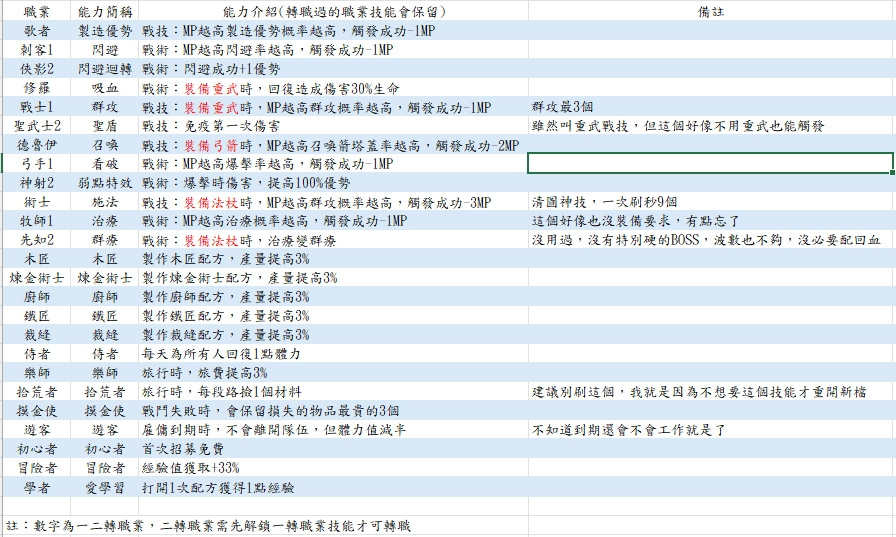The height and width of the screenshot is (537, 896).
Task: Select the remark starting with 雖然叫重武戰技
Action: click(711, 125)
